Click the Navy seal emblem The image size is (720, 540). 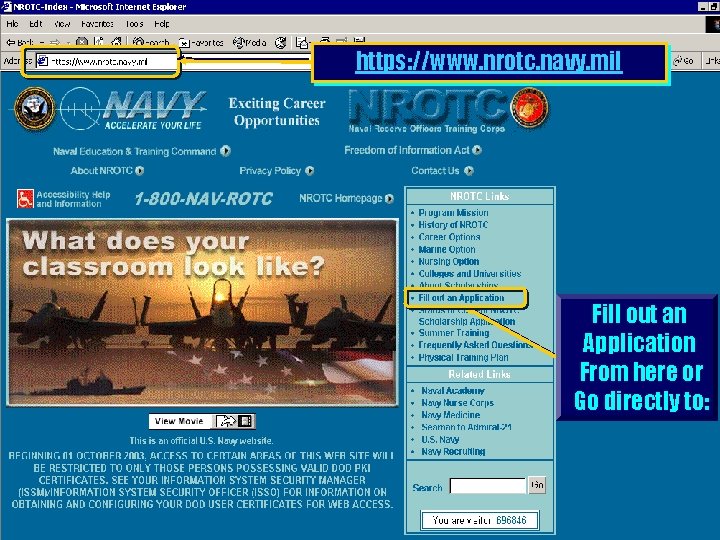tap(34, 109)
